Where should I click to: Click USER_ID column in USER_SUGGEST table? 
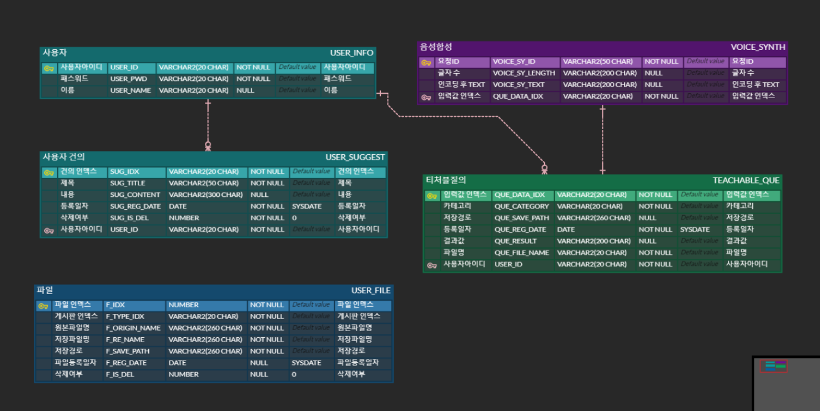tap(124, 230)
